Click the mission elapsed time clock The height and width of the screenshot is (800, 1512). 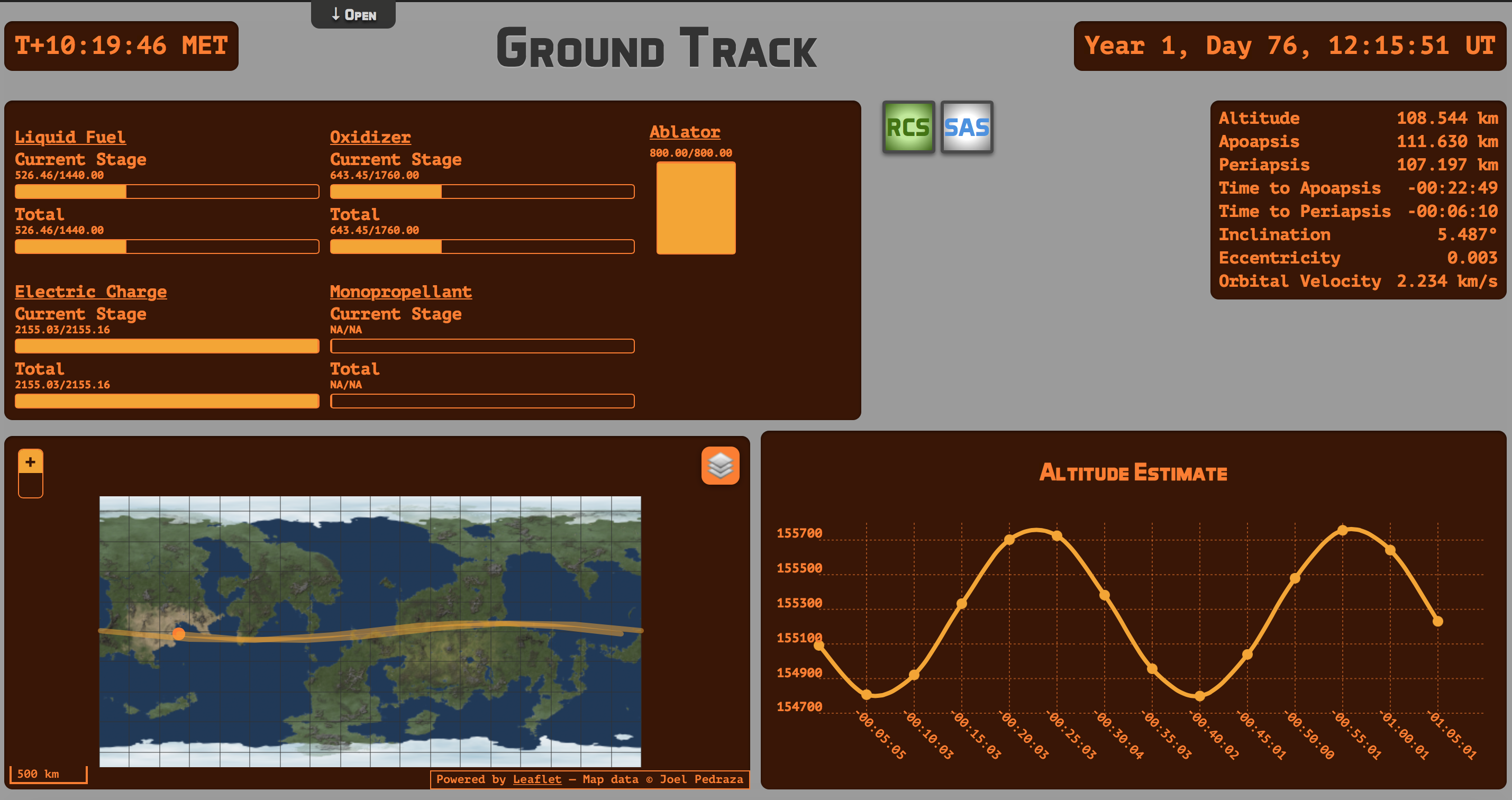point(121,46)
